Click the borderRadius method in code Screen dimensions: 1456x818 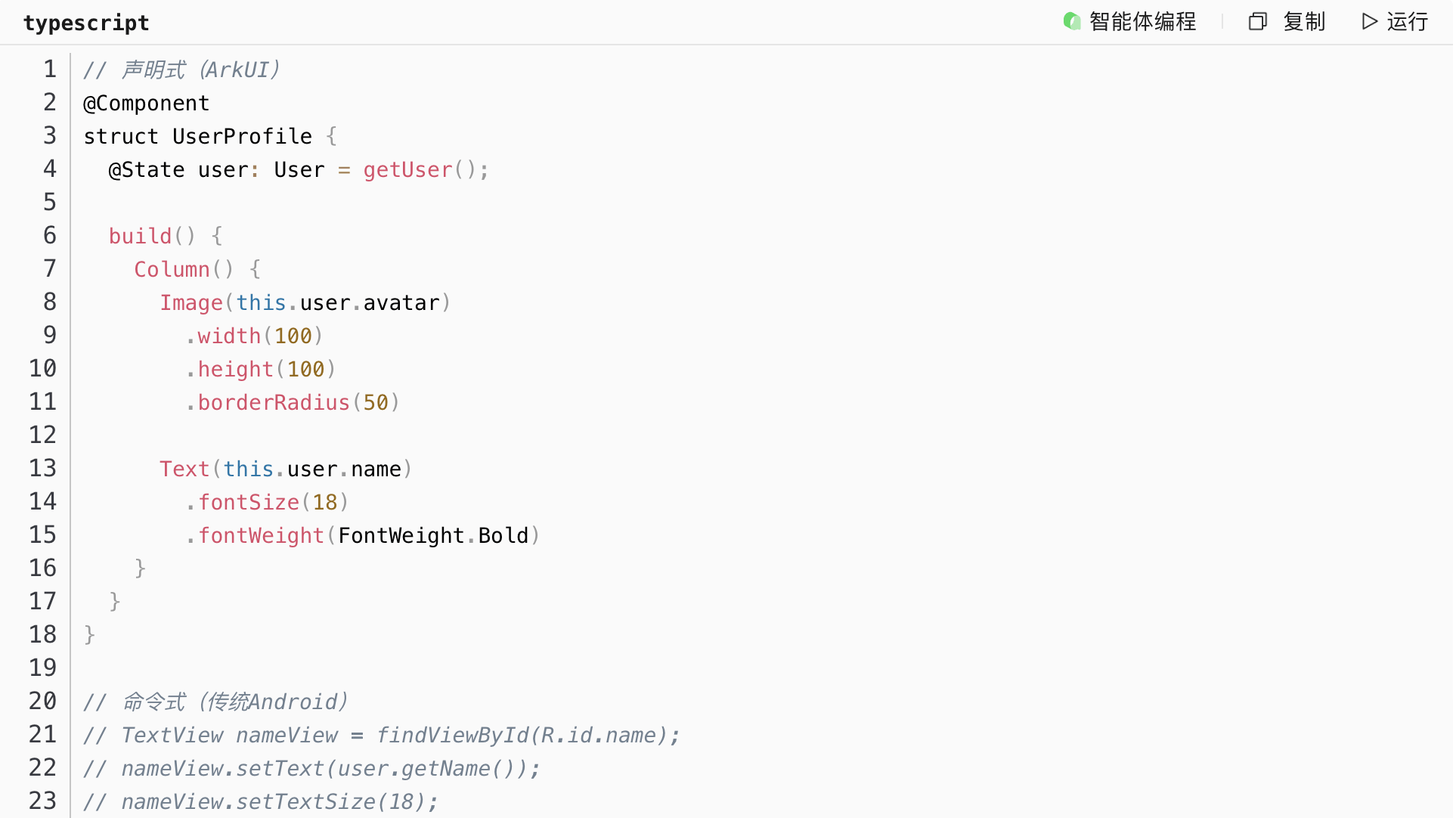[x=274, y=402]
